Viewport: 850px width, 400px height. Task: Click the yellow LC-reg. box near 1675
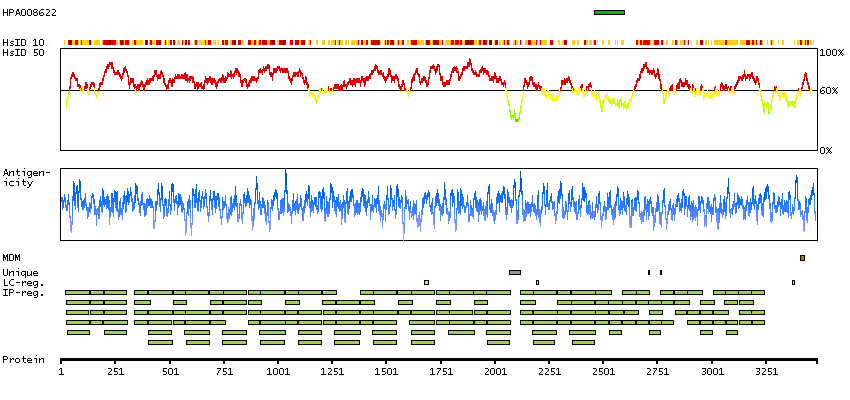click(x=426, y=282)
